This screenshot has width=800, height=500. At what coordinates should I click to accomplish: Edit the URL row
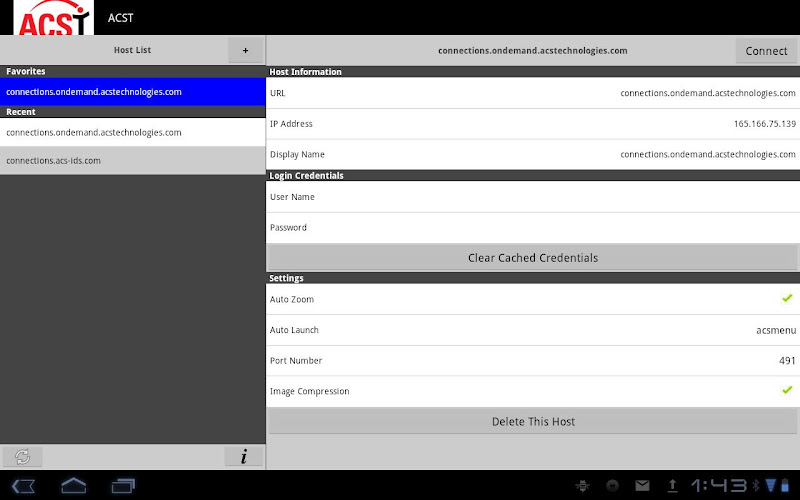tap(533, 93)
